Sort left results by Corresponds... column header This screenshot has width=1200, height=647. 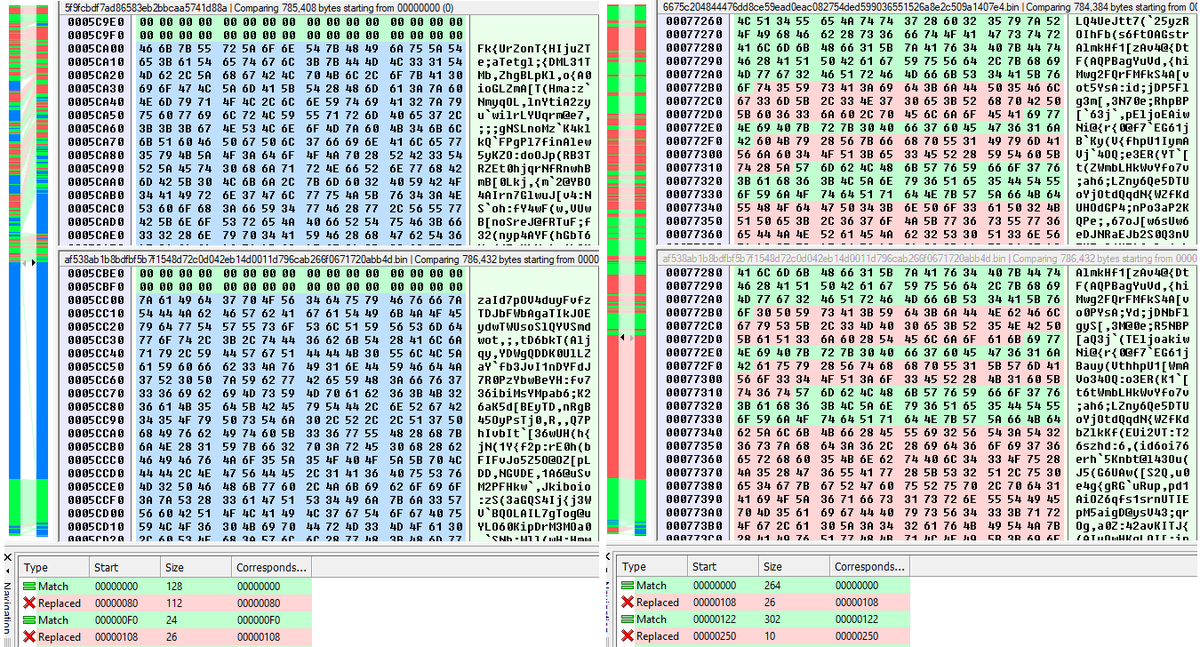271,566
